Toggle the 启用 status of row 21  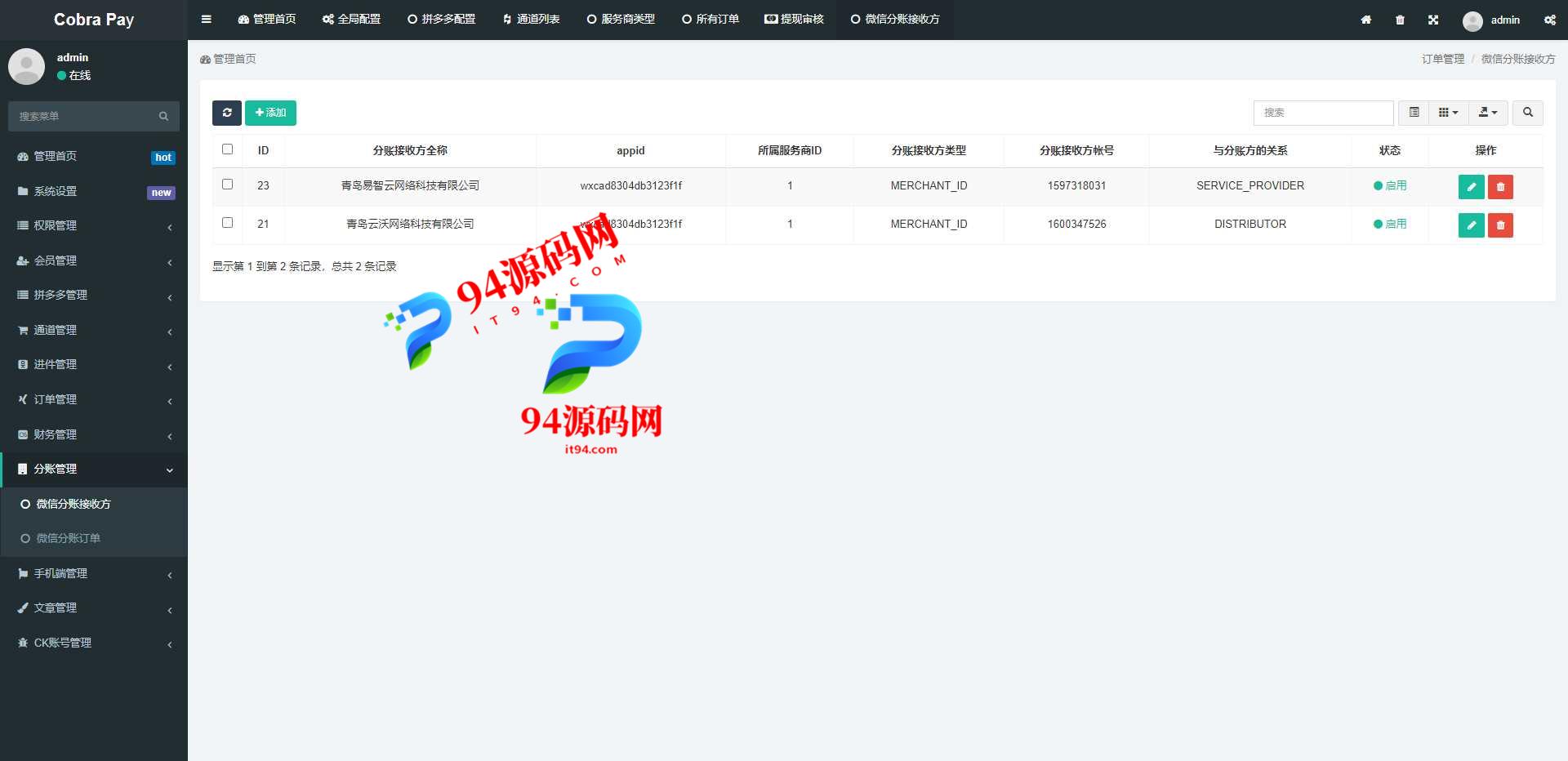tap(1390, 225)
